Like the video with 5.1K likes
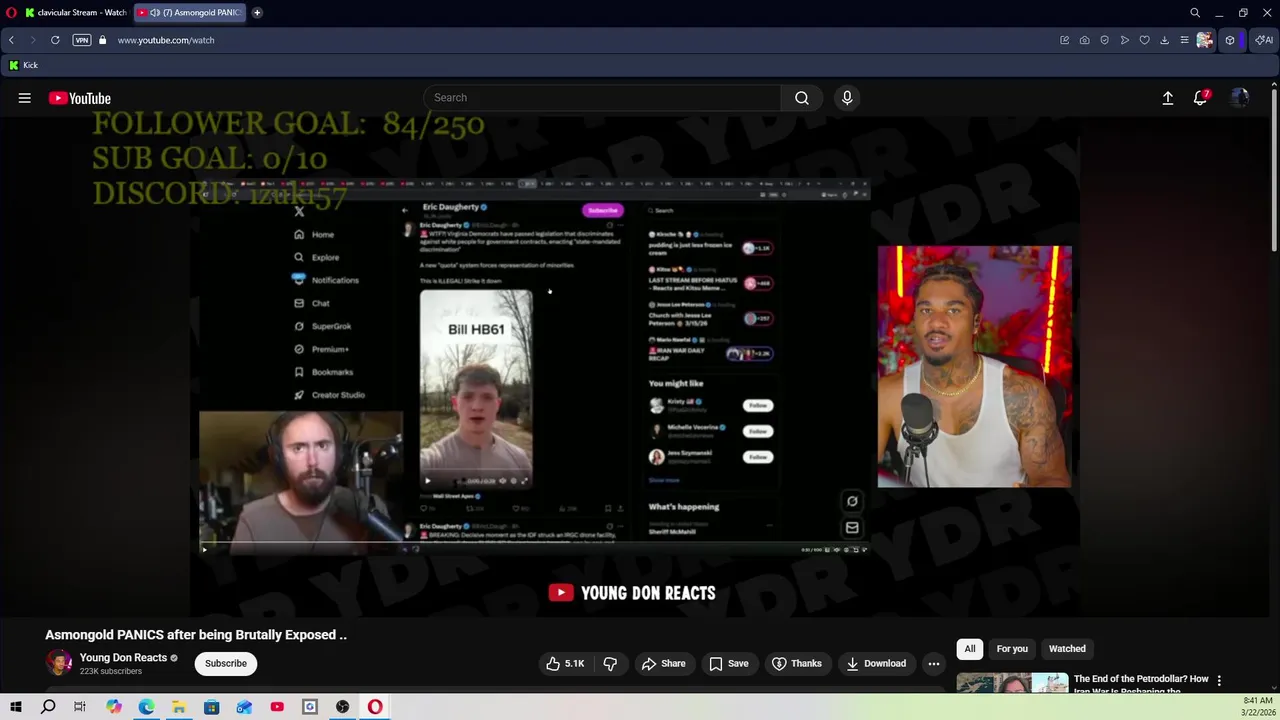 click(x=565, y=664)
